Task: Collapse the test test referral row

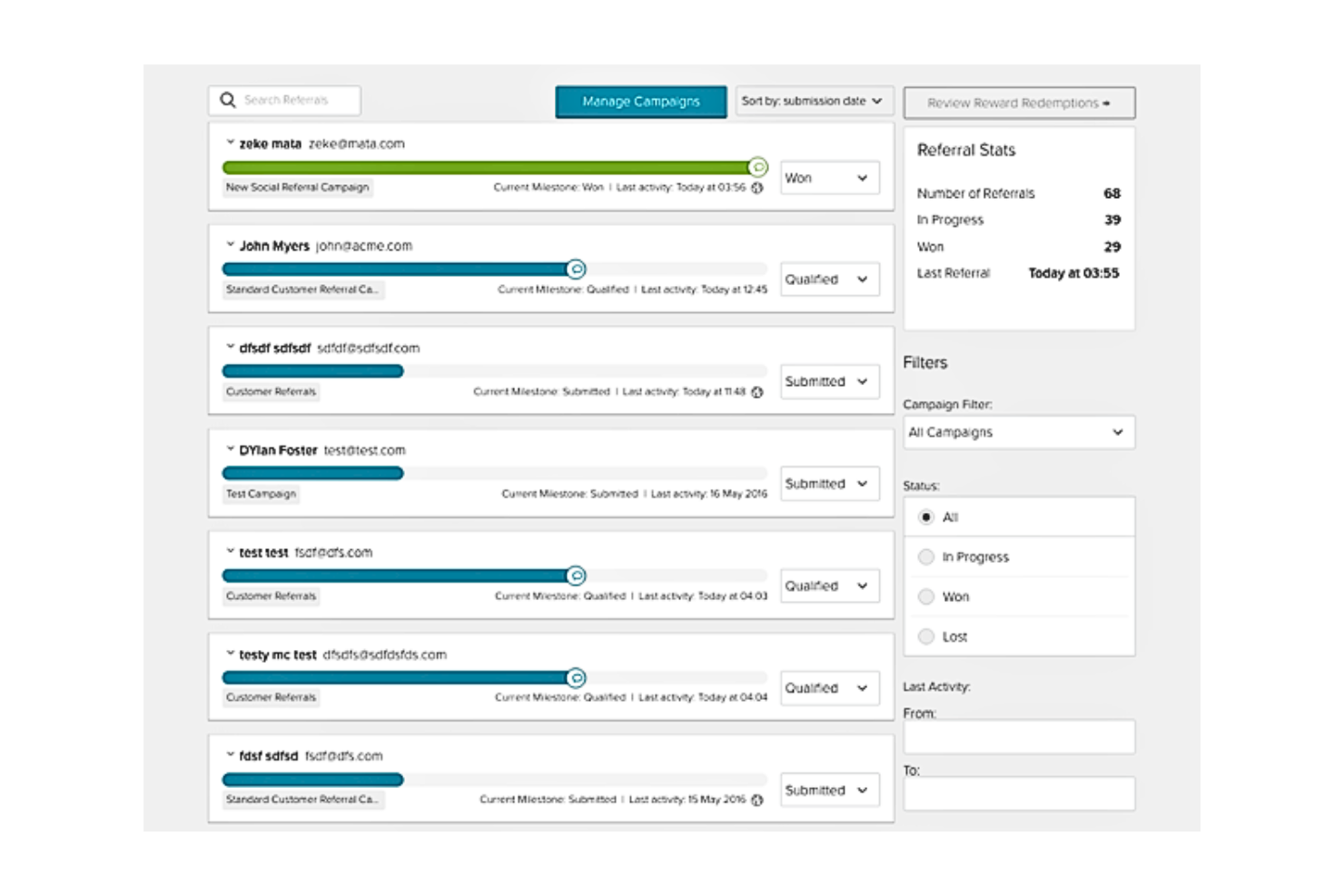Action: click(x=230, y=551)
